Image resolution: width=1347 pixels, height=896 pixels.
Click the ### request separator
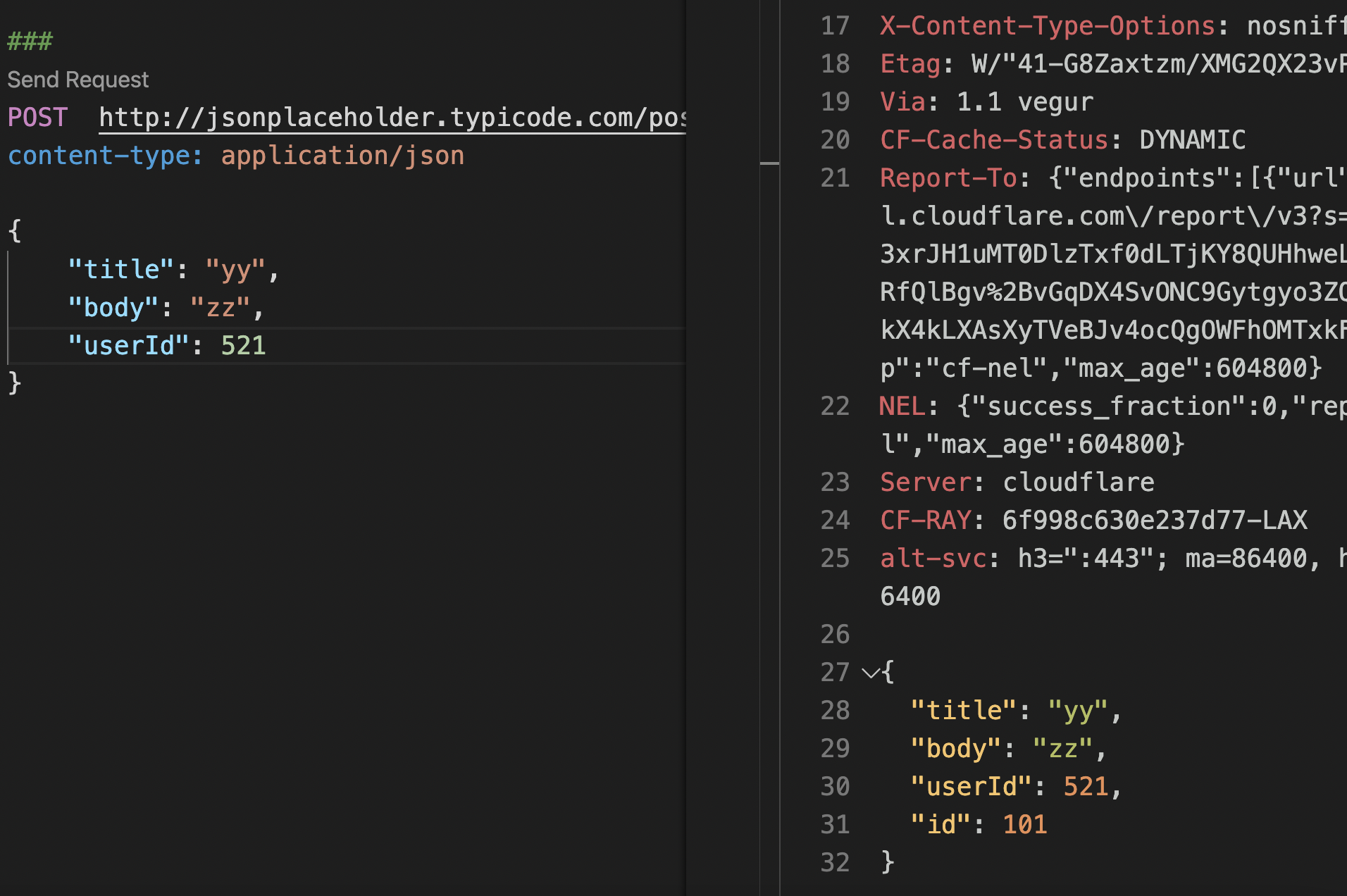(x=30, y=42)
